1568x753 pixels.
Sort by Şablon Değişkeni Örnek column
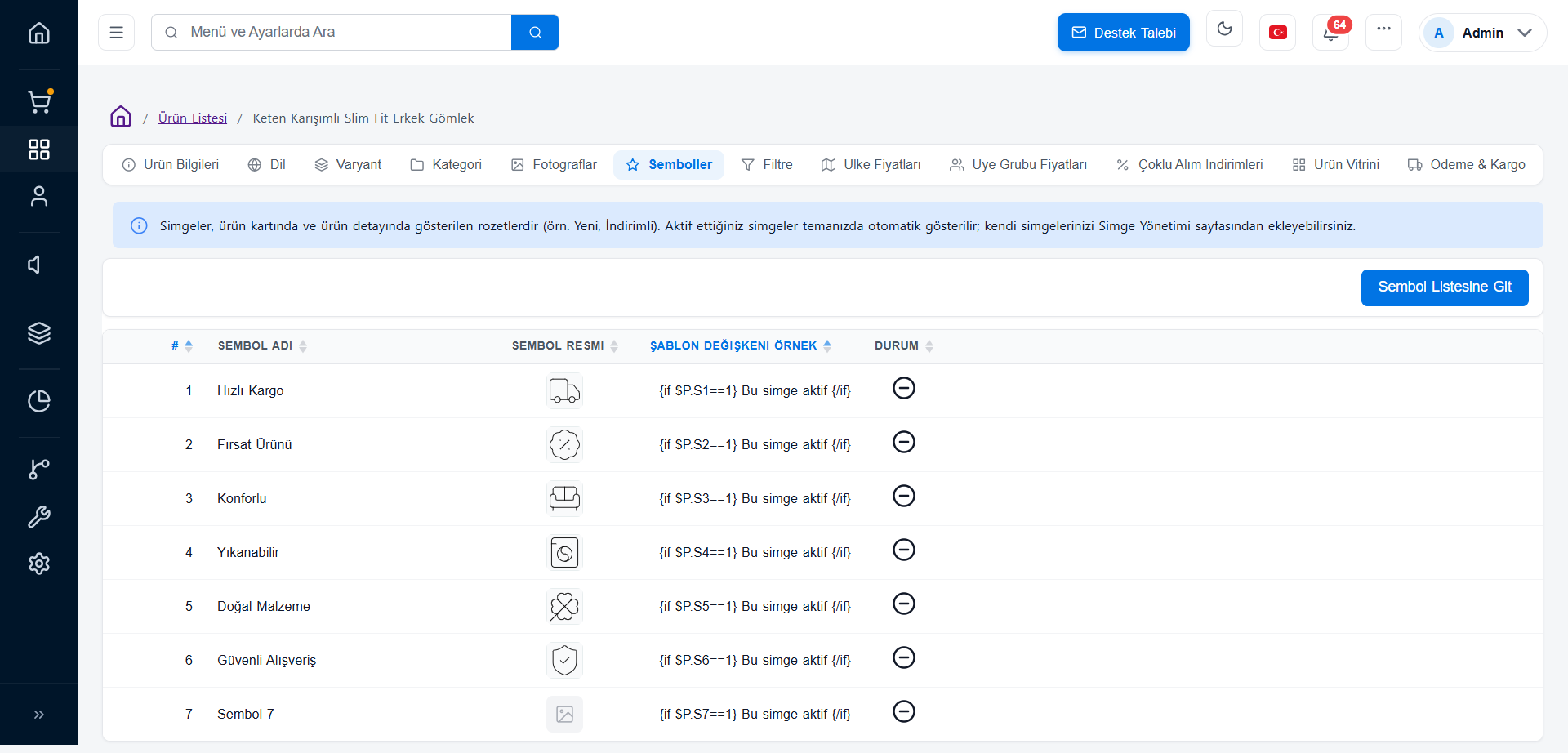click(741, 345)
